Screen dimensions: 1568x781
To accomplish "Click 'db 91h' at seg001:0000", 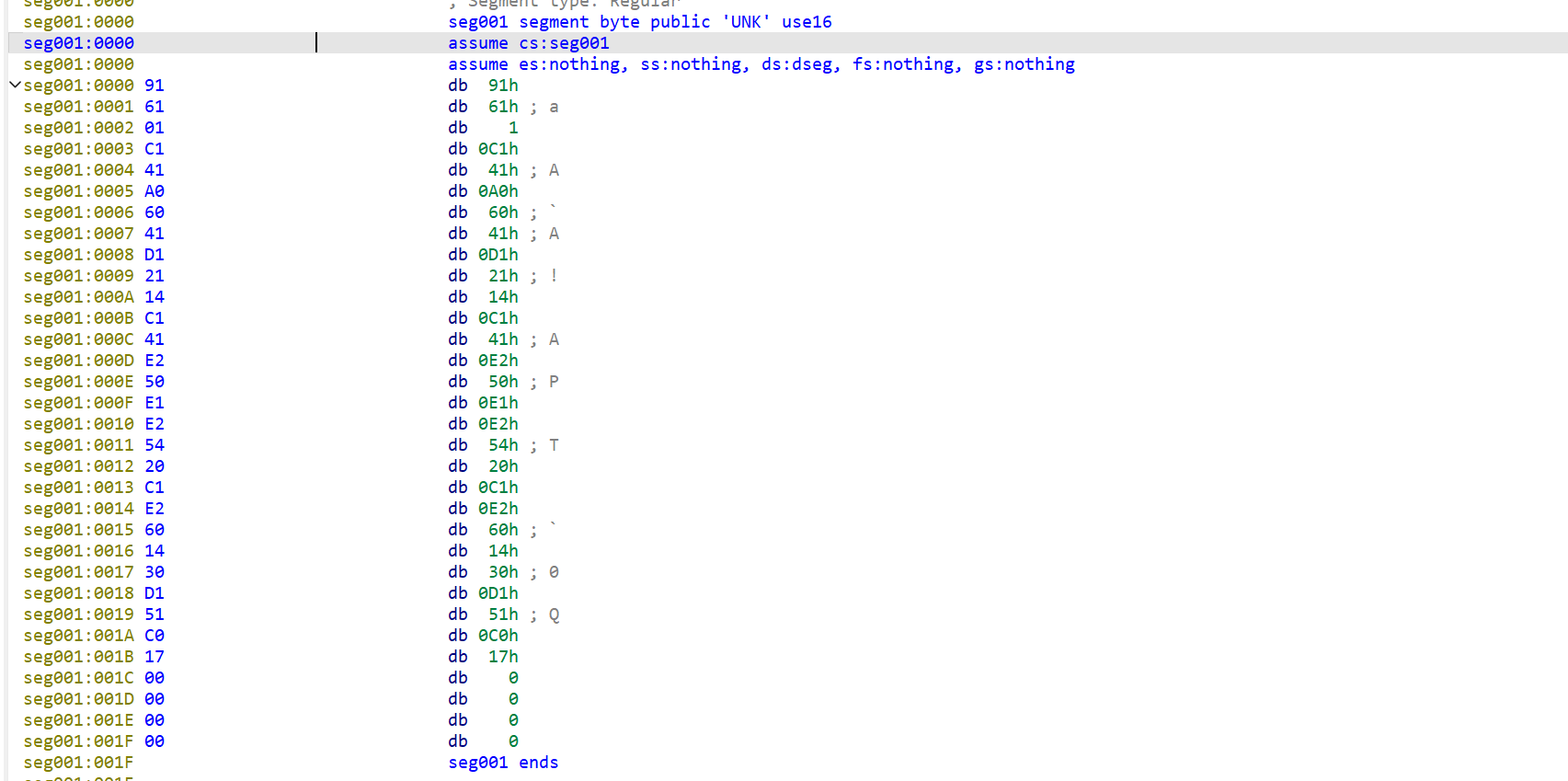I will [484, 86].
